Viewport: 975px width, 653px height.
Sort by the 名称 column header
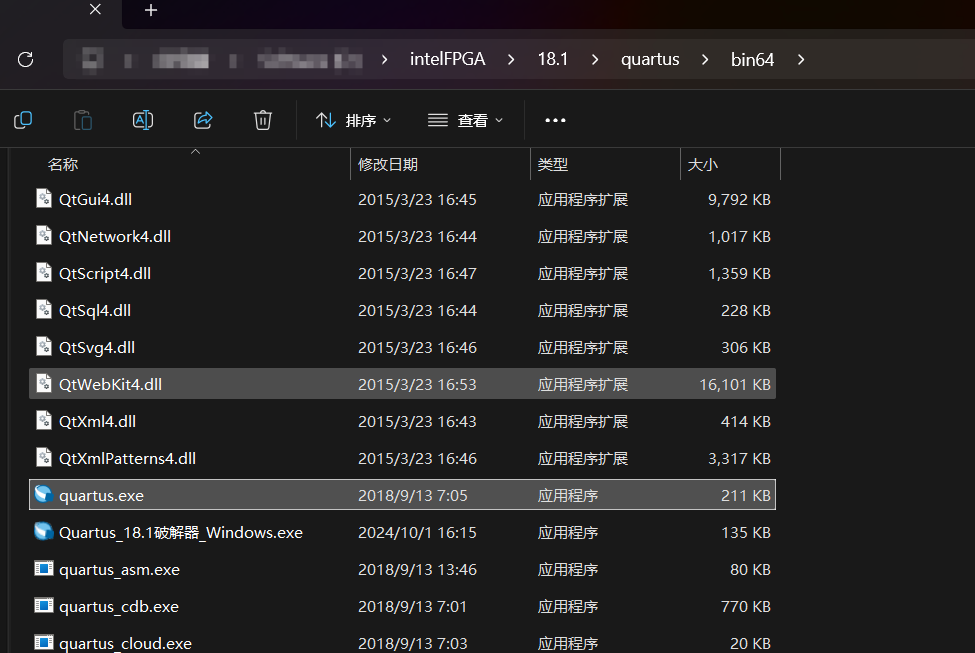63,165
